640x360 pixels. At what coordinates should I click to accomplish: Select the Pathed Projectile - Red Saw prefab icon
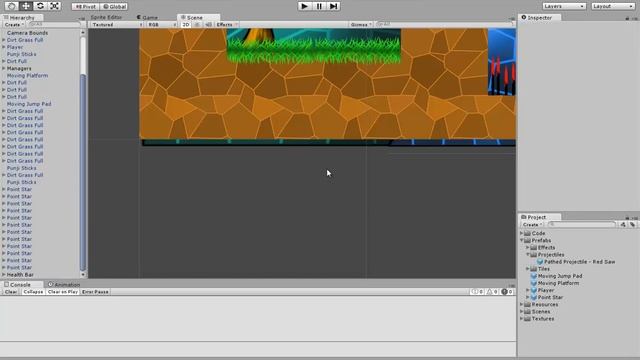[x=540, y=262]
